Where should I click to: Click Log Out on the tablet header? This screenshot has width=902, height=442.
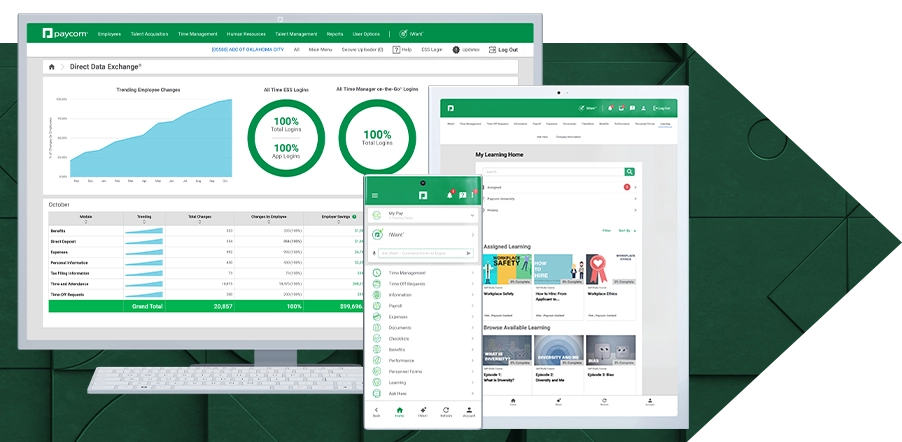coord(662,108)
